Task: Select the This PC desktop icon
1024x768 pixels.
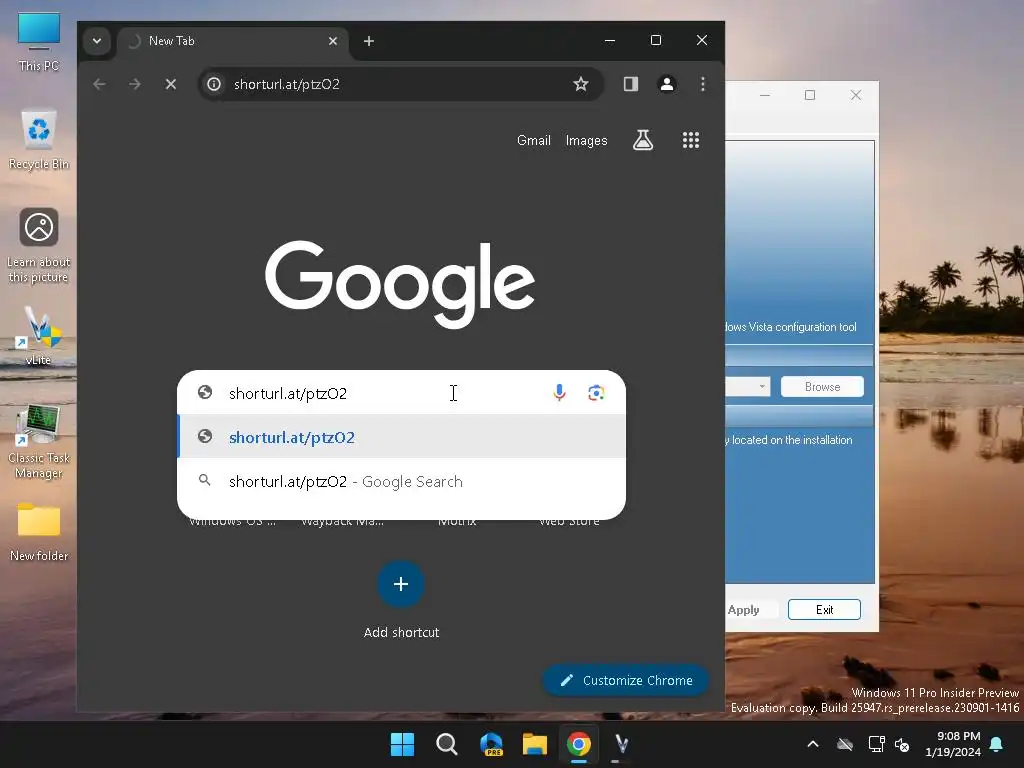Action: (39, 42)
